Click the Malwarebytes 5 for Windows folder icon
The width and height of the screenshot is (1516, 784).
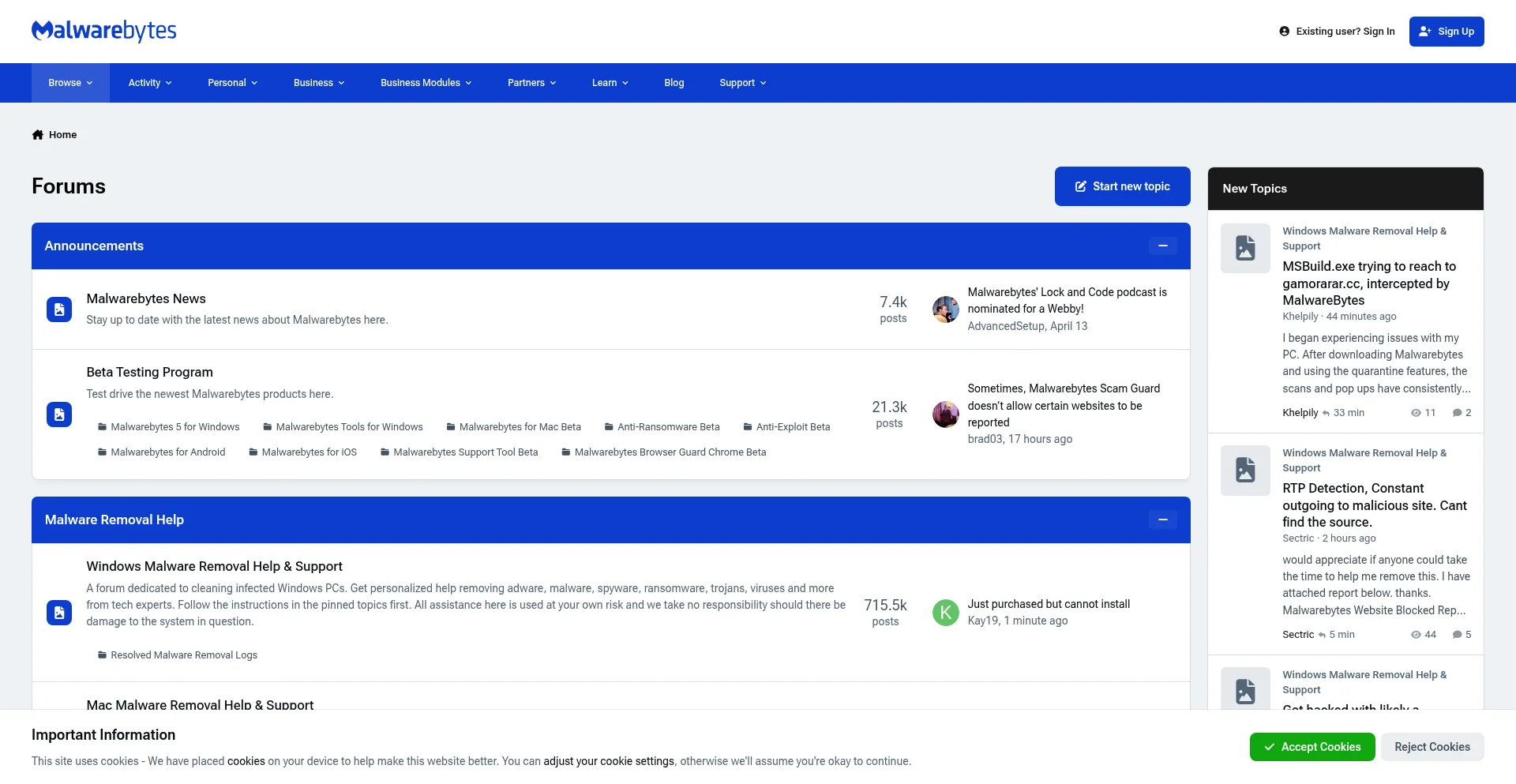(102, 427)
